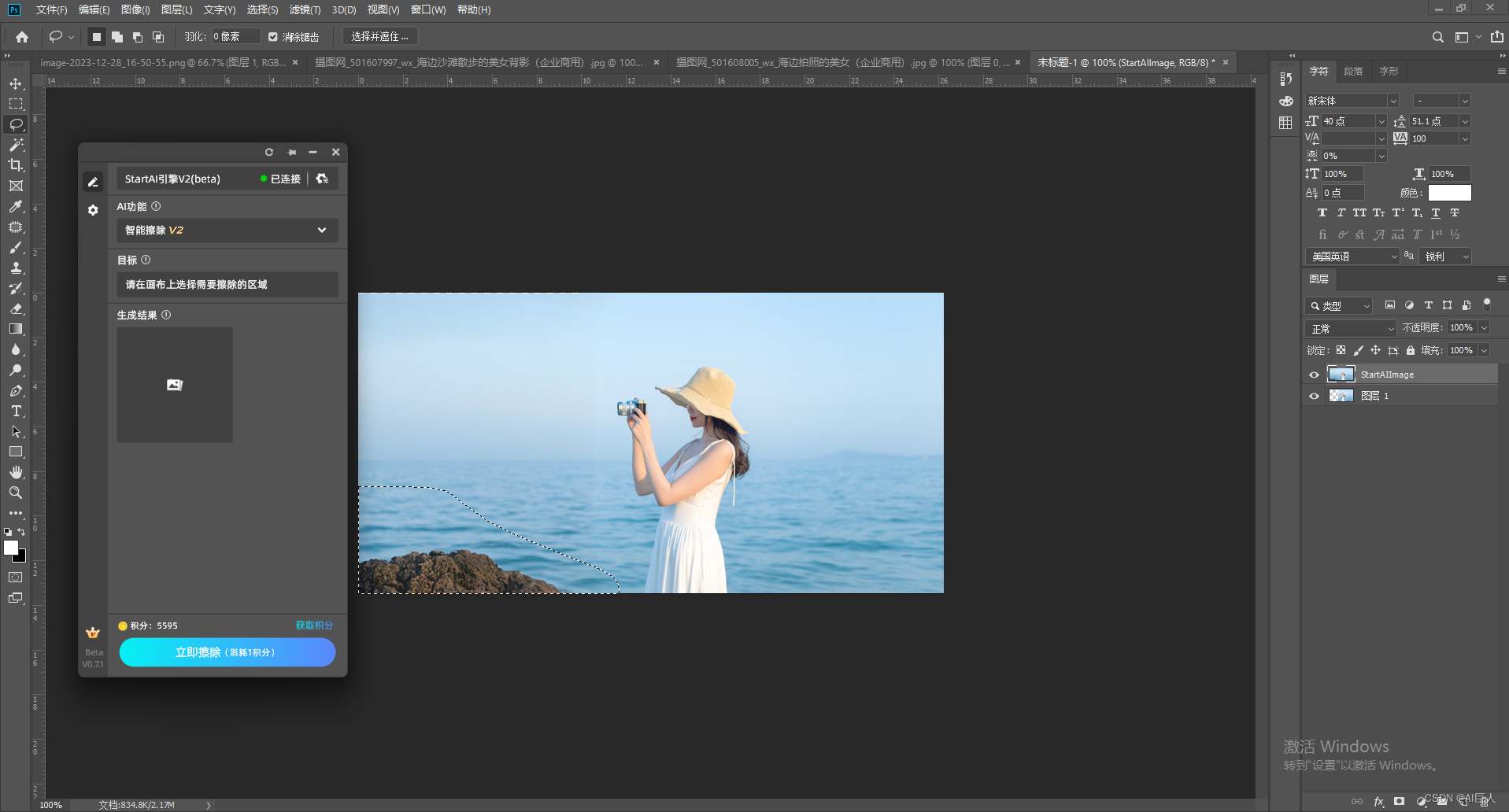1509x812 pixels.
Task: Swap foreground and background colors
Action: [x=22, y=532]
